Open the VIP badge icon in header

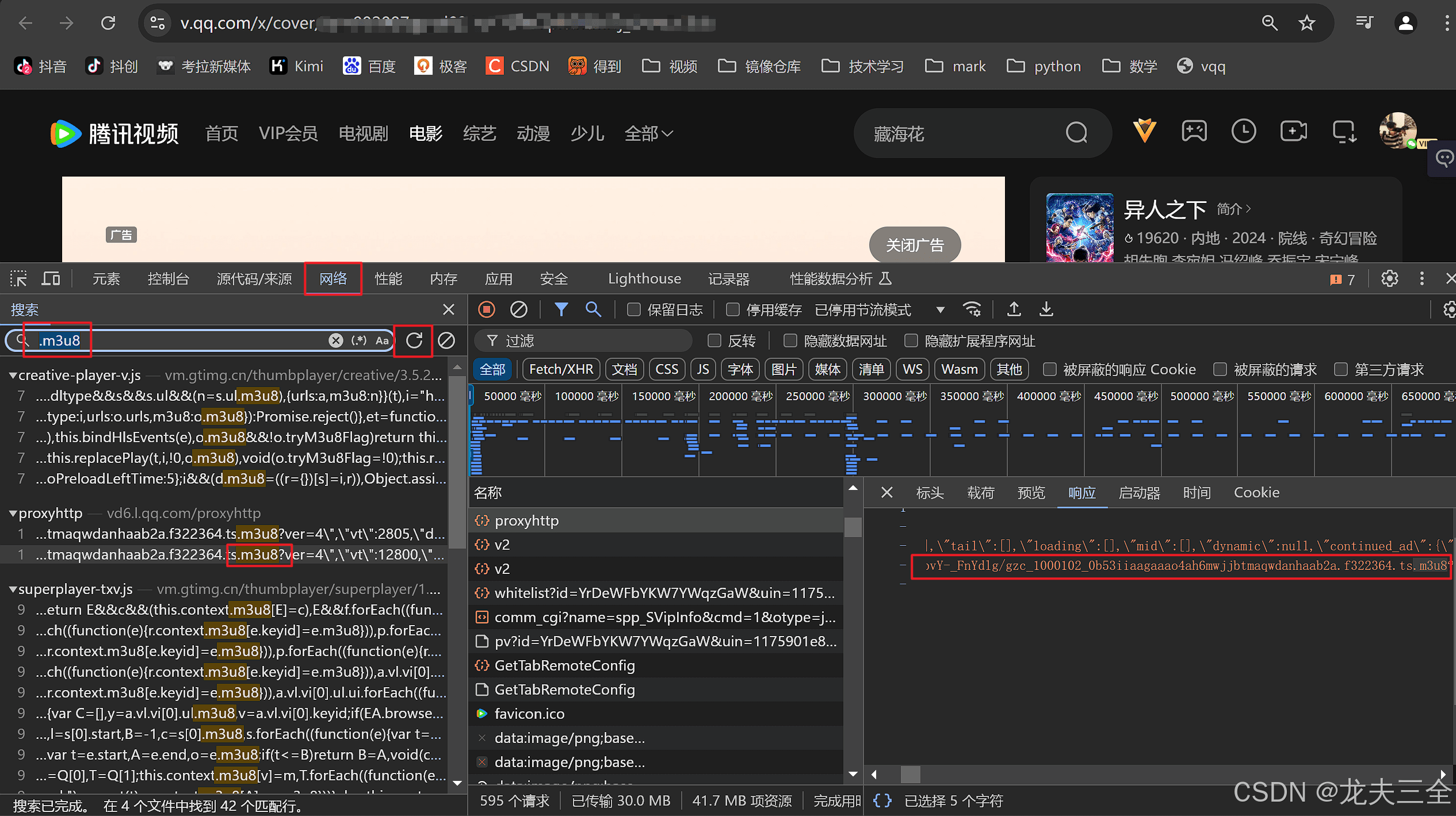coord(1145,131)
